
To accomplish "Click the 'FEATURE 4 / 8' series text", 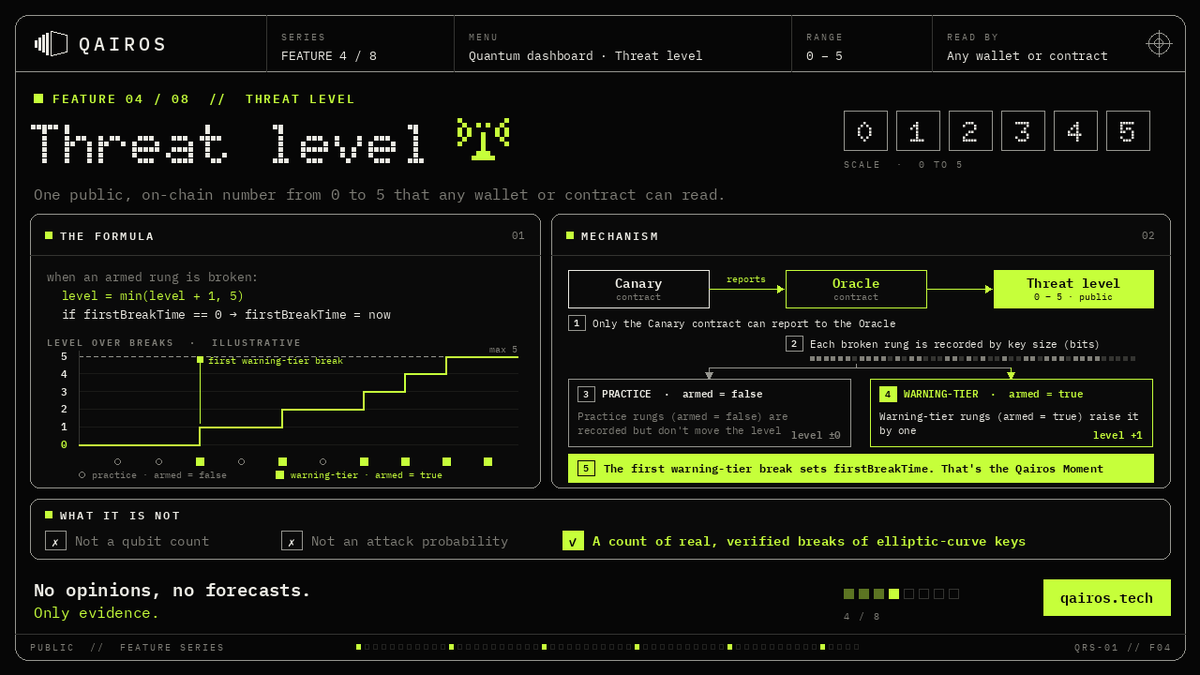I will (x=329, y=56).
